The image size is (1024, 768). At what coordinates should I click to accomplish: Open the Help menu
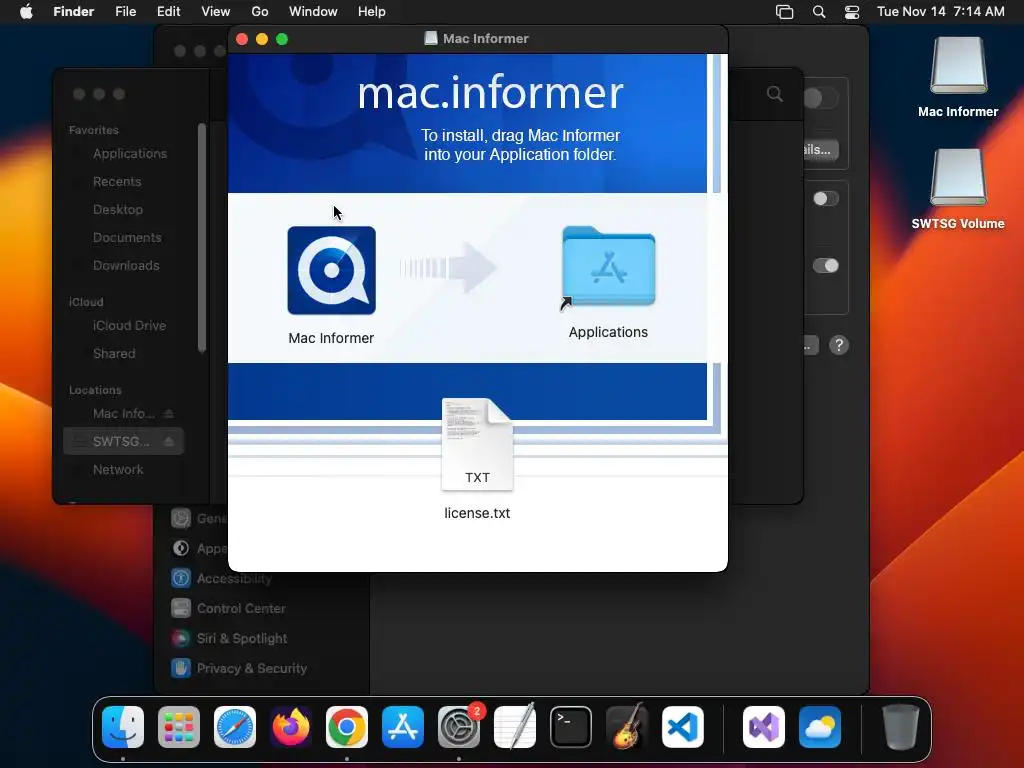point(372,12)
